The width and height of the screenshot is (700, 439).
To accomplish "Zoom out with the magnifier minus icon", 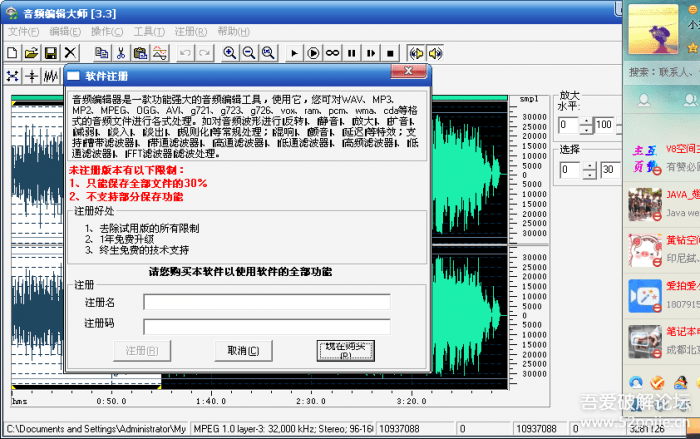I will click(249, 52).
